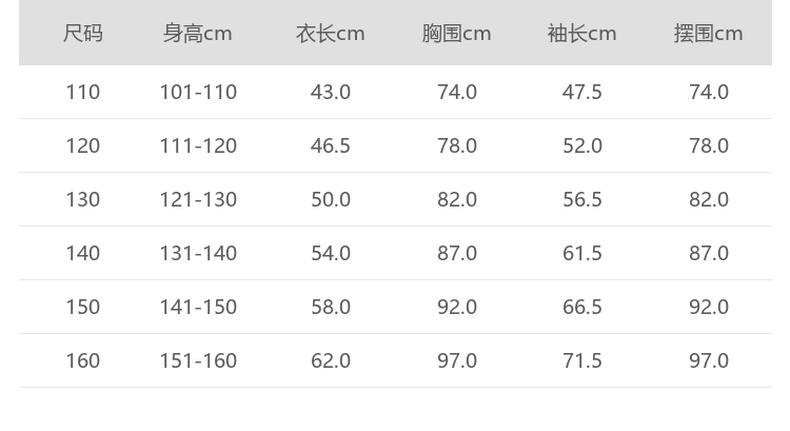Click the 衣长 value 46.5
This screenshot has height=431, width=790.
click(330, 146)
